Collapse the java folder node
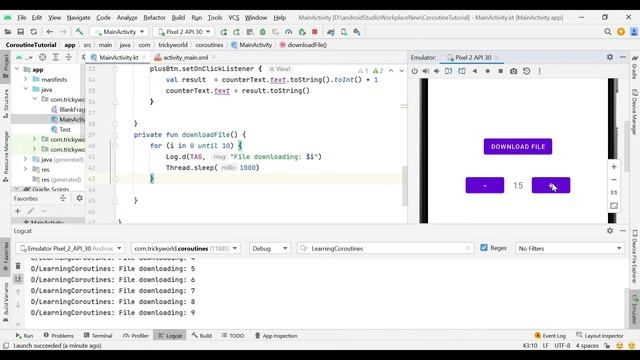 point(26,89)
